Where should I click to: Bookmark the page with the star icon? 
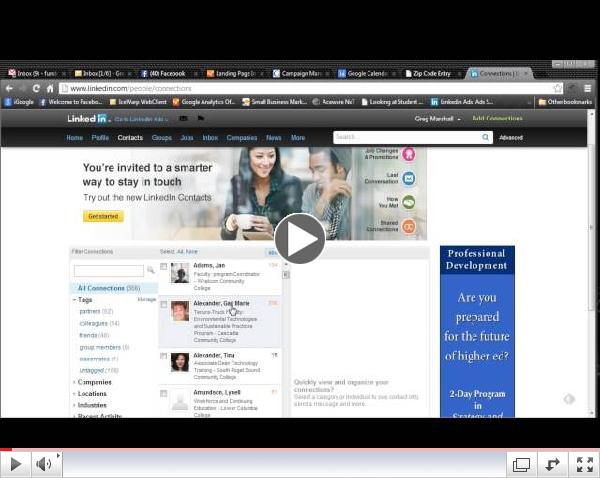pos(558,88)
